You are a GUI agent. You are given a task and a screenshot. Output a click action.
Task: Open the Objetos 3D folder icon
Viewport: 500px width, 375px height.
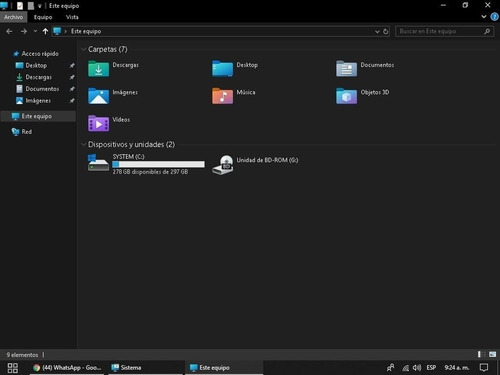(x=346, y=96)
